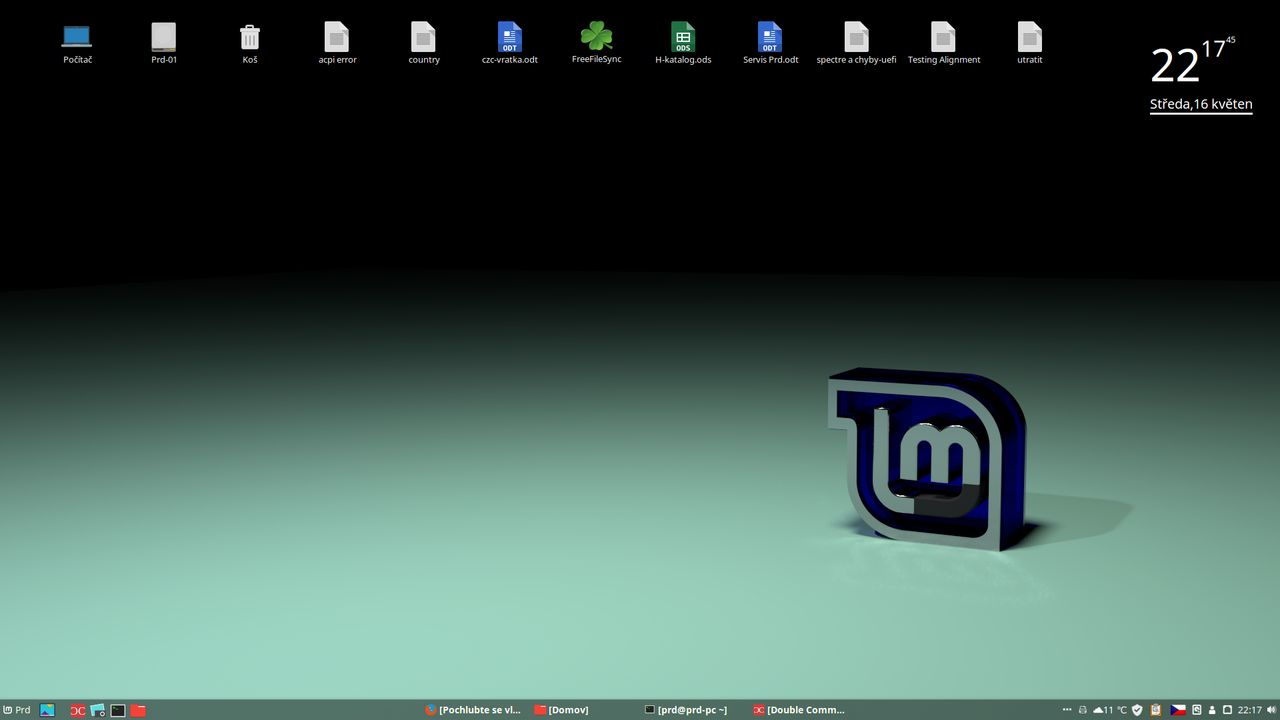Switch to the Double Commander taskbar window
Screen dimensions: 1280x720
(799, 710)
